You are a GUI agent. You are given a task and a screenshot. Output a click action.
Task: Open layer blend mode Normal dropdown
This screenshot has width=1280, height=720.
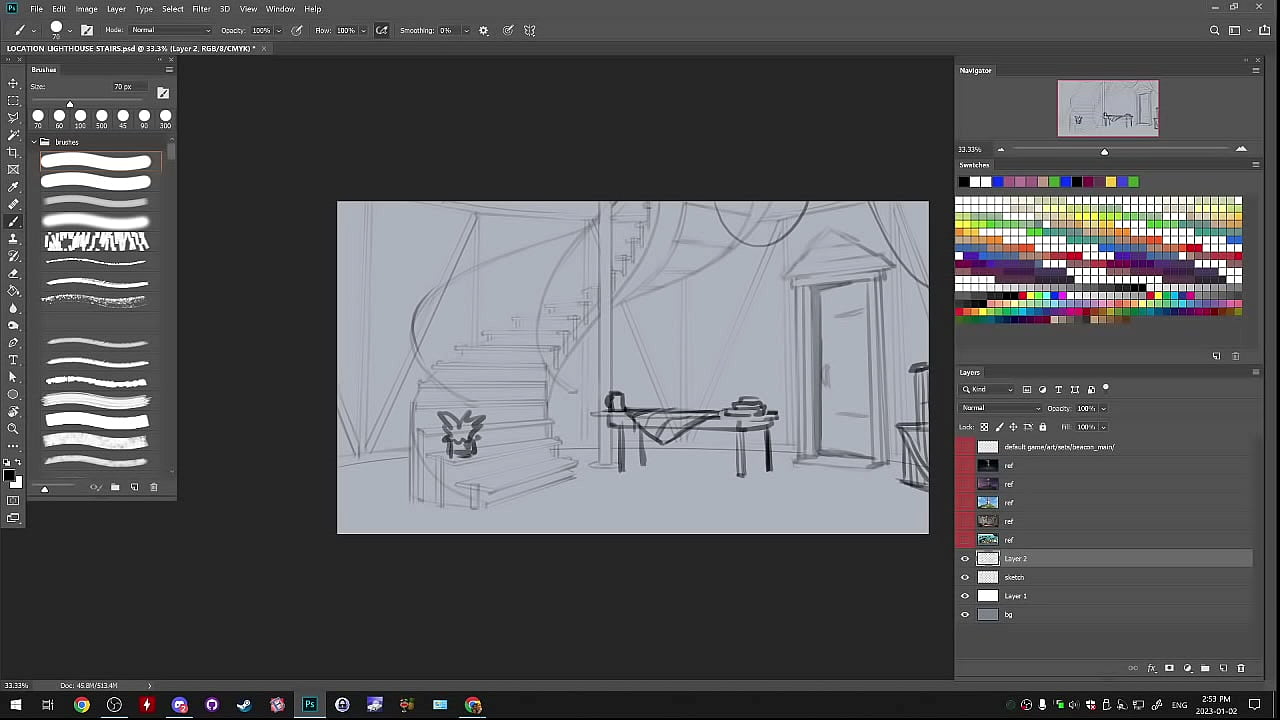(x=1000, y=408)
